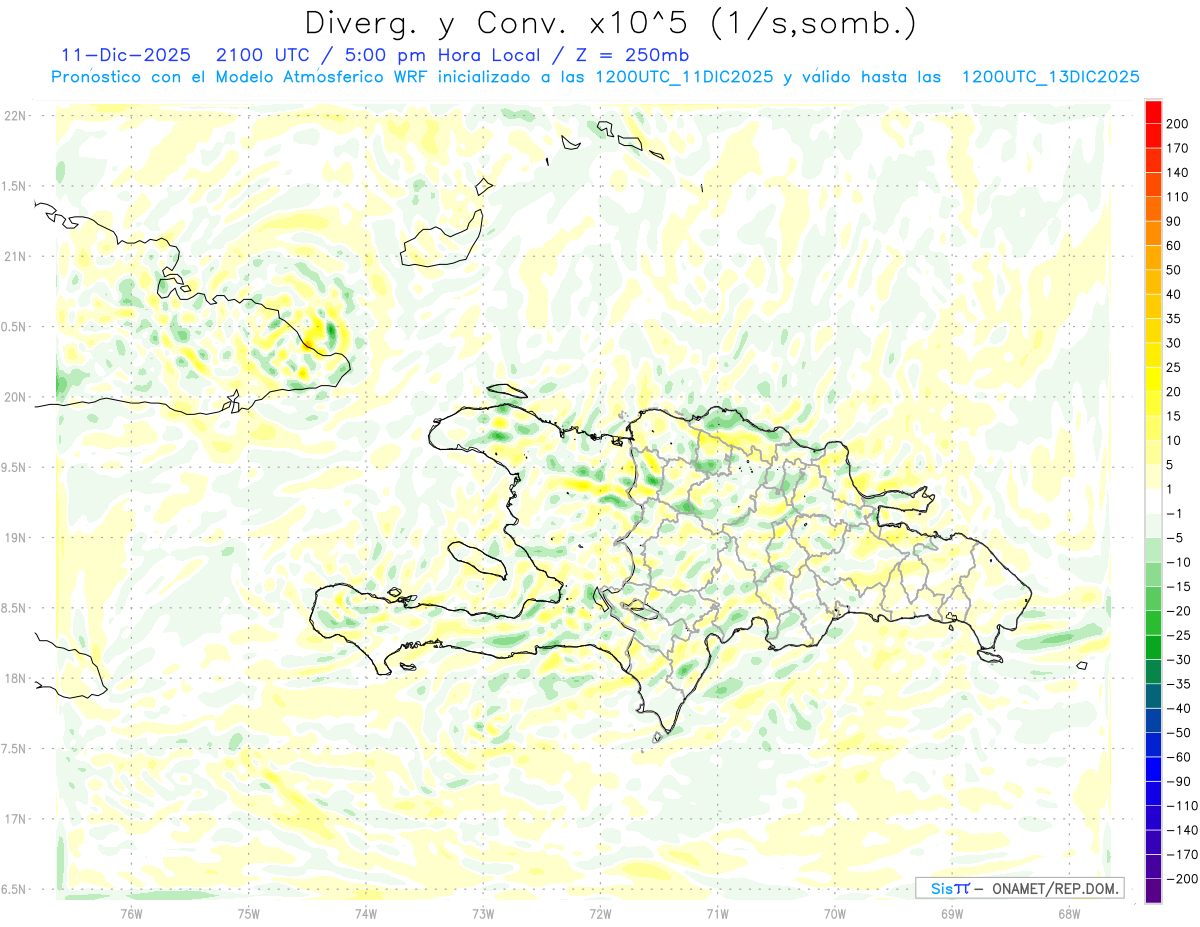Select the date text '11-Dic-2025'
1200x927 pixels.
click(125, 54)
